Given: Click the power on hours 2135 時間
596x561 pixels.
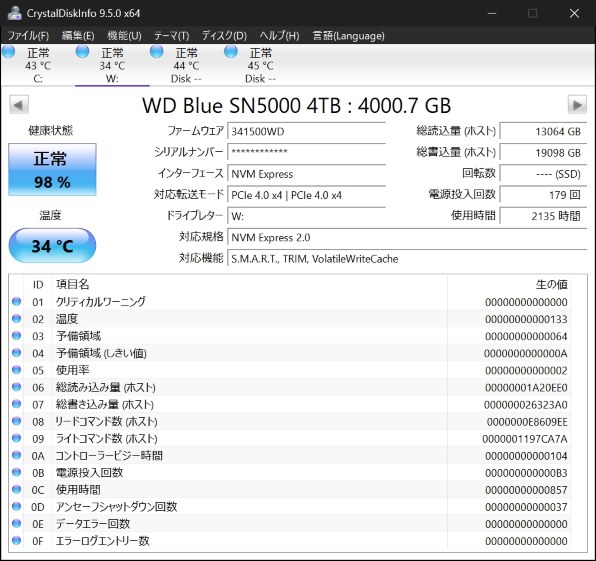Looking at the screenshot, I should [543, 216].
